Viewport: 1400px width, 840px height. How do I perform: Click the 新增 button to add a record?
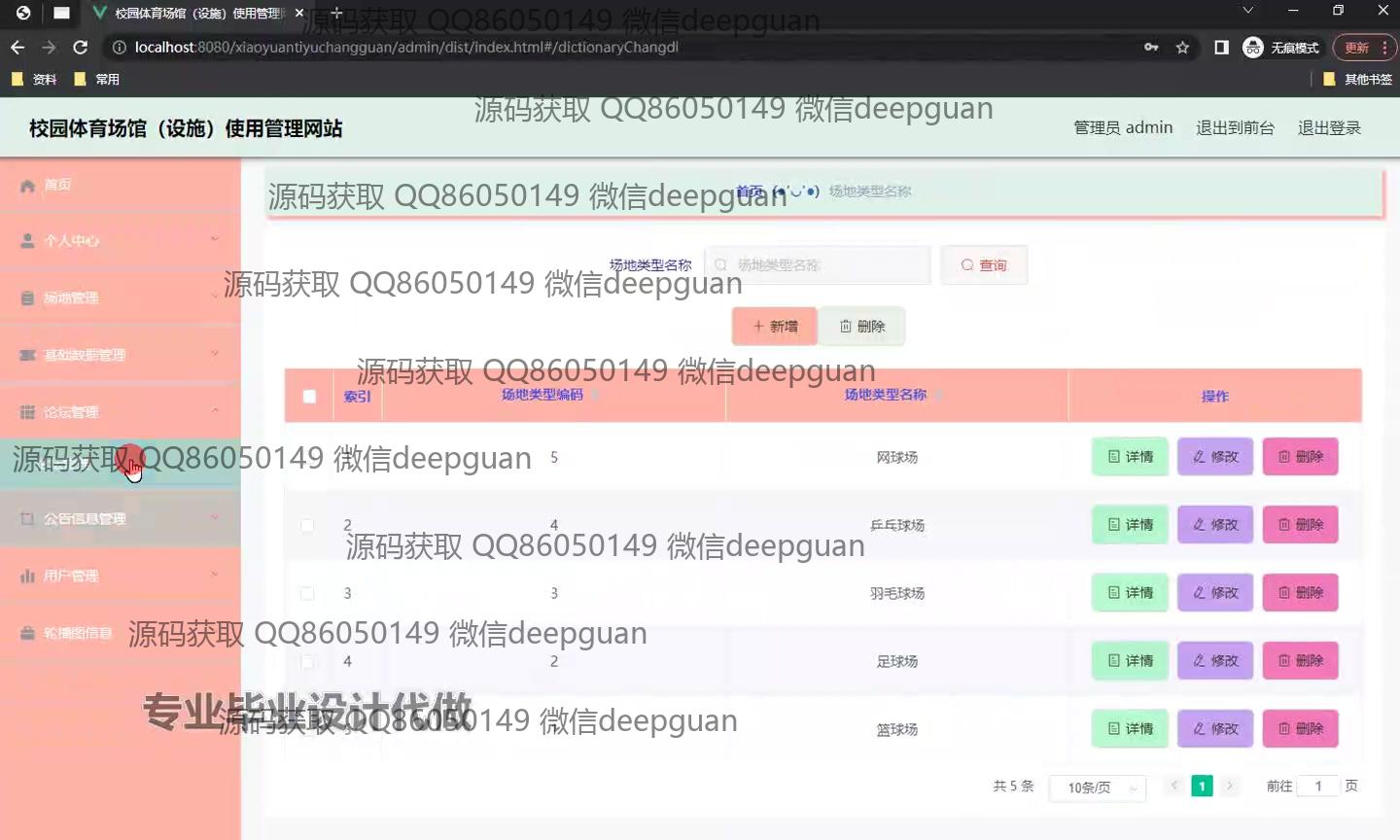point(774,327)
